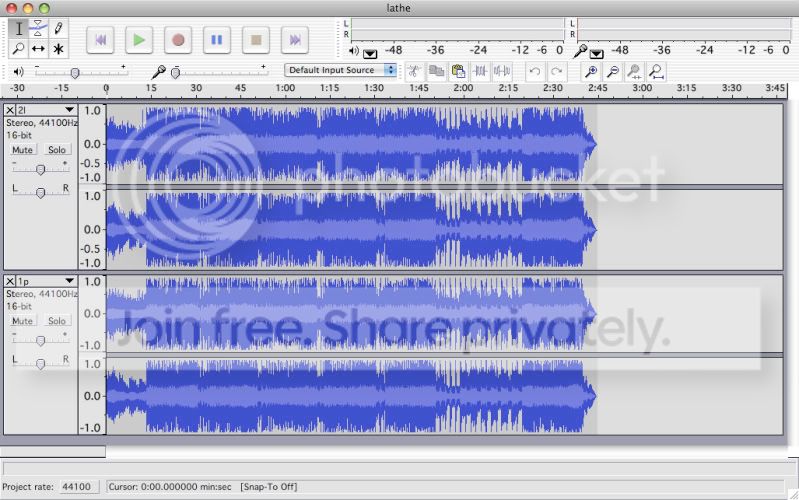Click the horizontal scrollbar thumb
This screenshot has height=500, width=799.
pyautogui.click(x=53, y=451)
